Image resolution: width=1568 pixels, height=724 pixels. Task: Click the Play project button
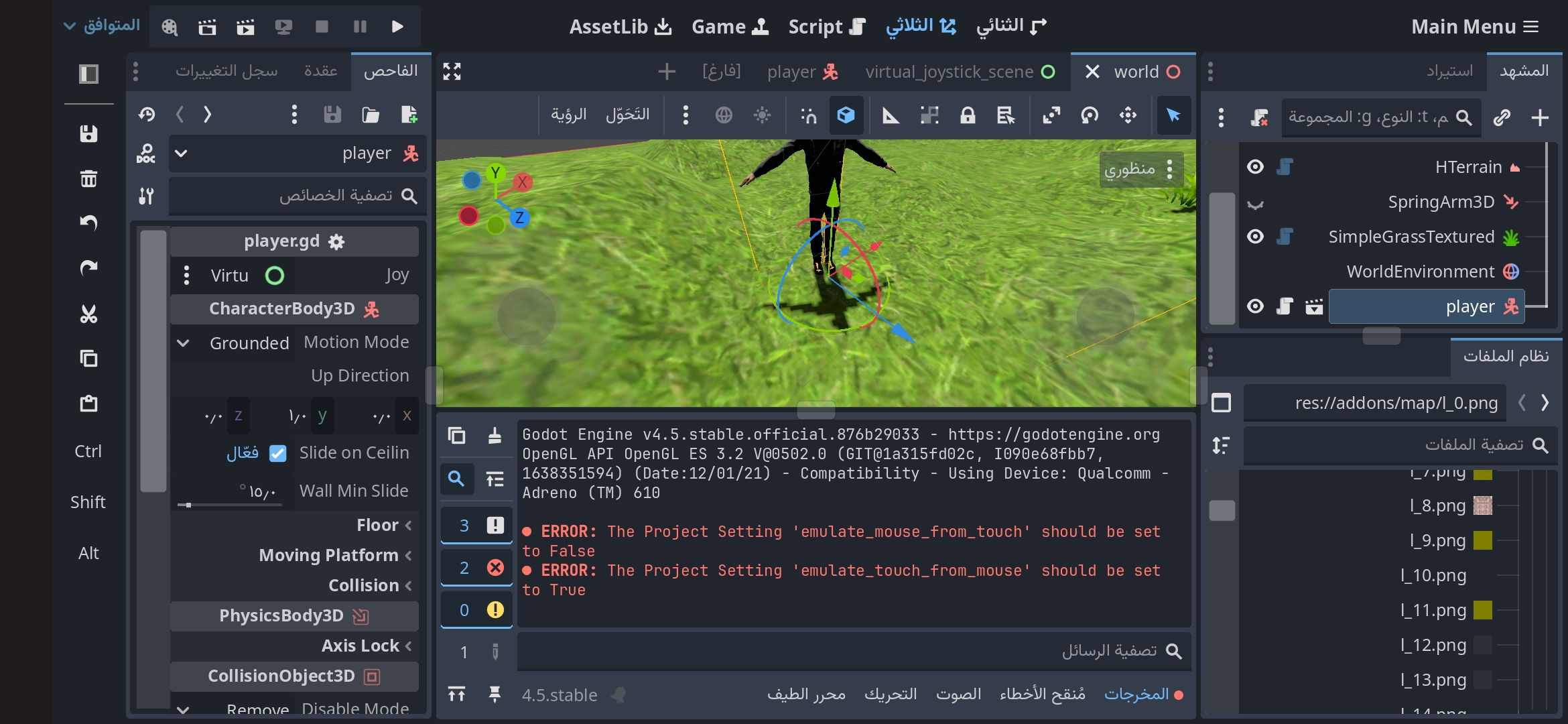[397, 27]
